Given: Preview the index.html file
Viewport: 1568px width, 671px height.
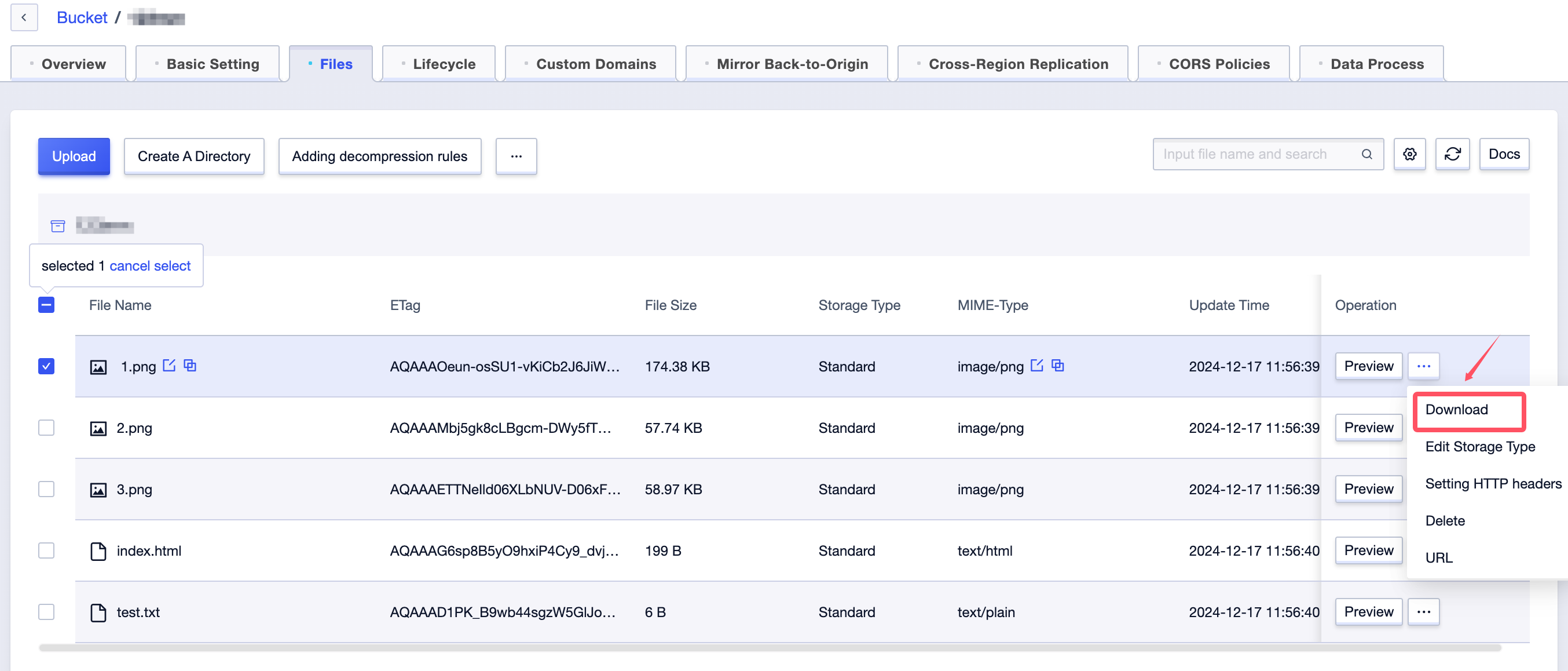Looking at the screenshot, I should point(1368,550).
